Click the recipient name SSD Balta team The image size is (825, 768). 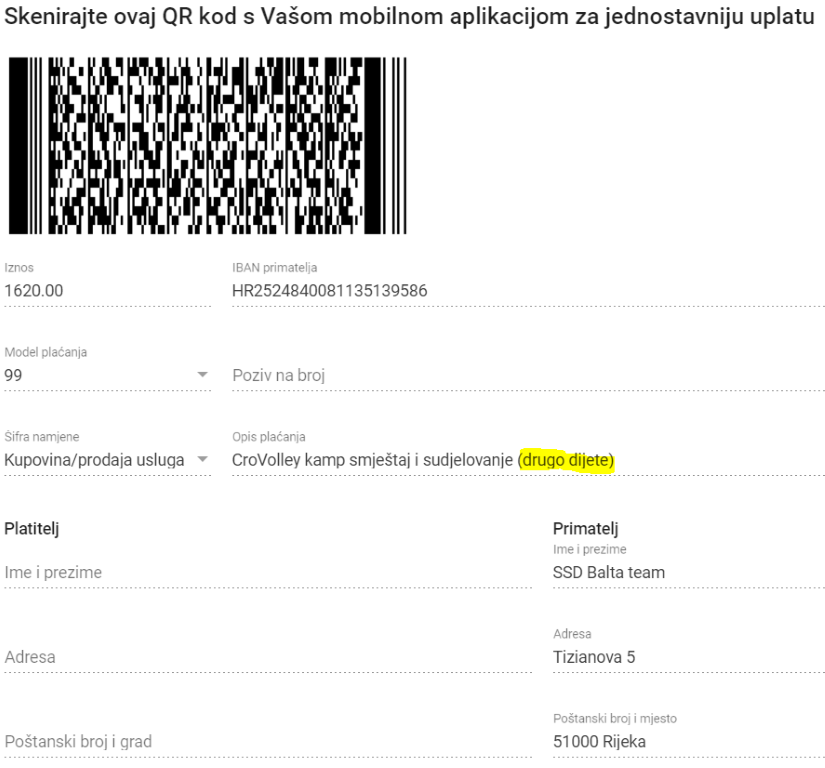609,572
